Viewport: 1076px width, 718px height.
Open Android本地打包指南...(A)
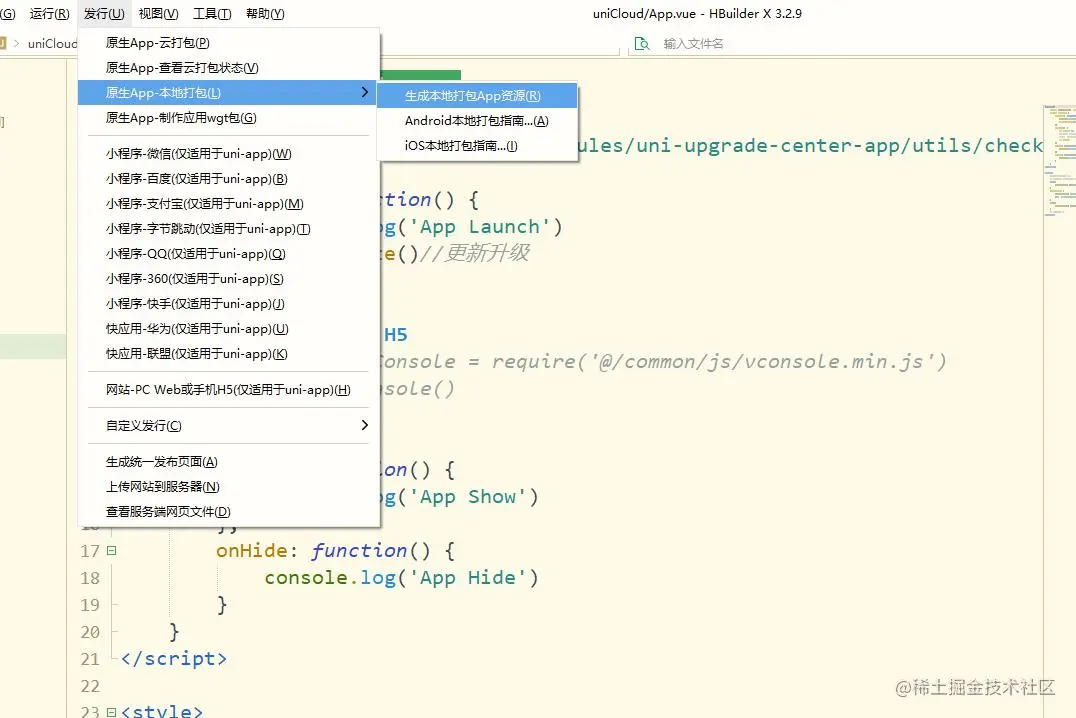[x=477, y=121]
